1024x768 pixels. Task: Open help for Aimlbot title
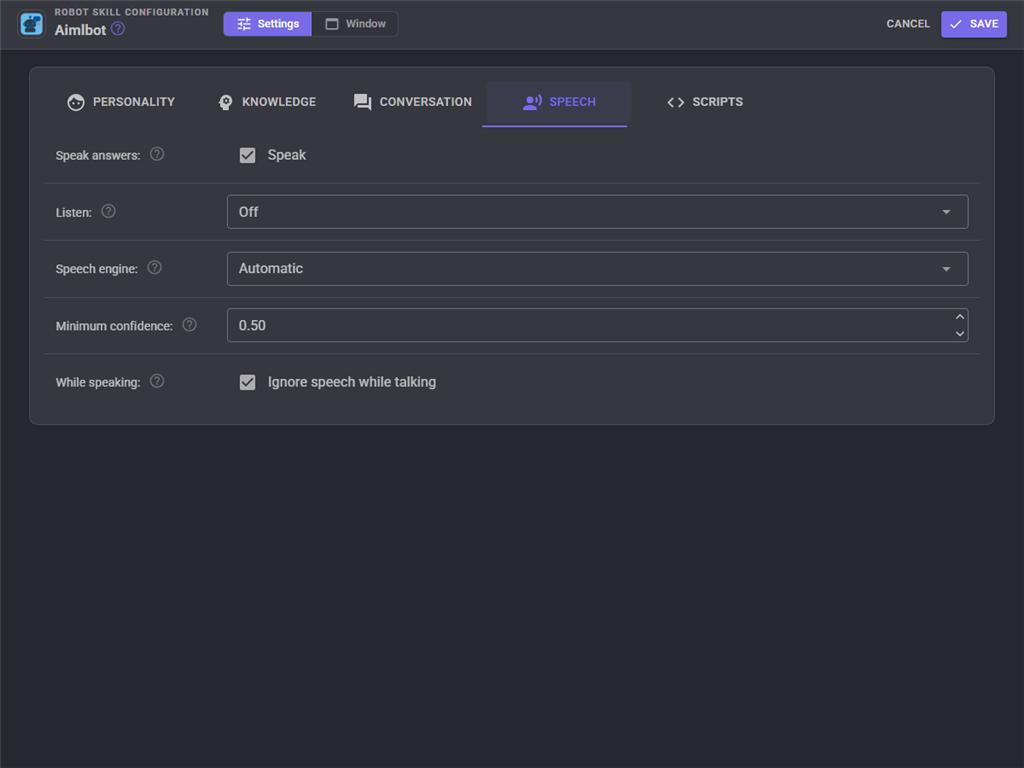[x=118, y=29]
